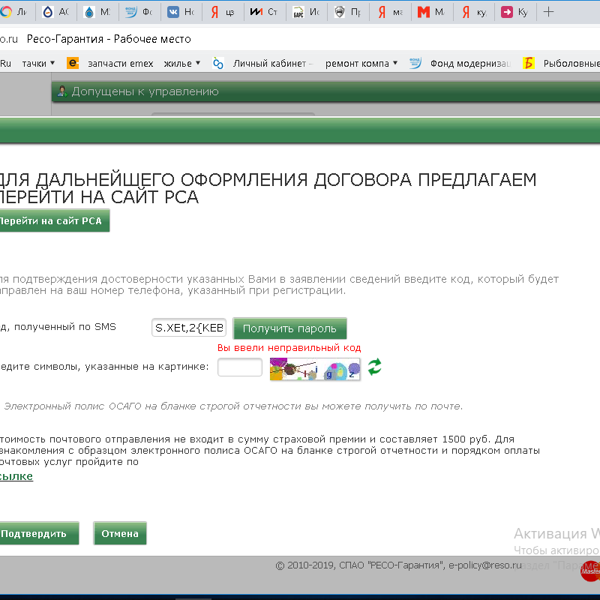
Task: Open the Фонд модернизации bookmark text
Action: click(470, 63)
